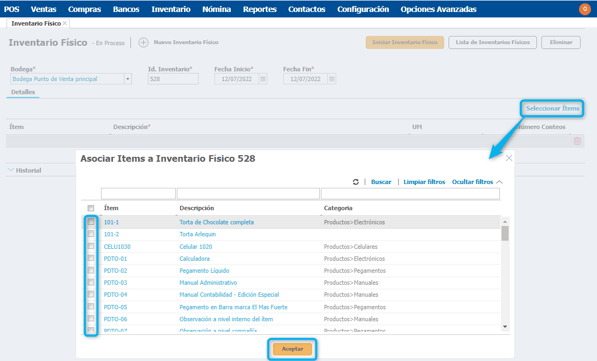Viewport: 597px width, 361px height.
Task: Open the POS menu
Action: point(11,9)
